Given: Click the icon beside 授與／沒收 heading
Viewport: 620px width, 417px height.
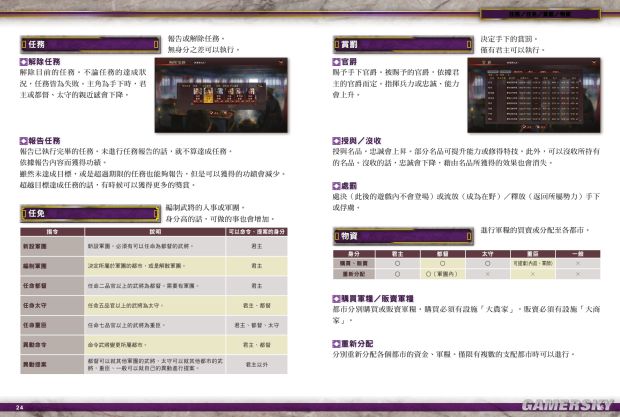Looking at the screenshot, I should pyautogui.click(x=335, y=140).
